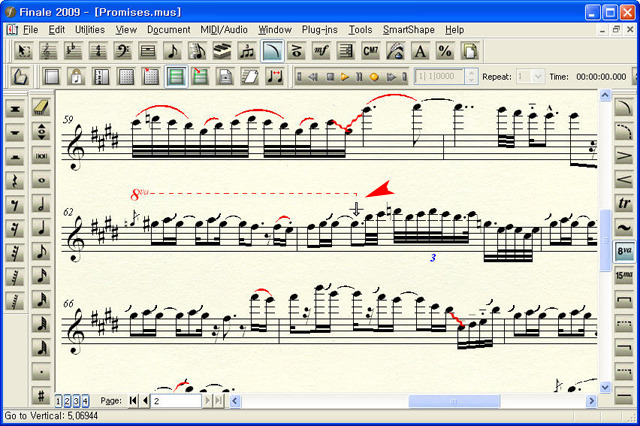Click the highlighted green staff systems icon
This screenshot has width=640, height=426.
coord(176,76)
